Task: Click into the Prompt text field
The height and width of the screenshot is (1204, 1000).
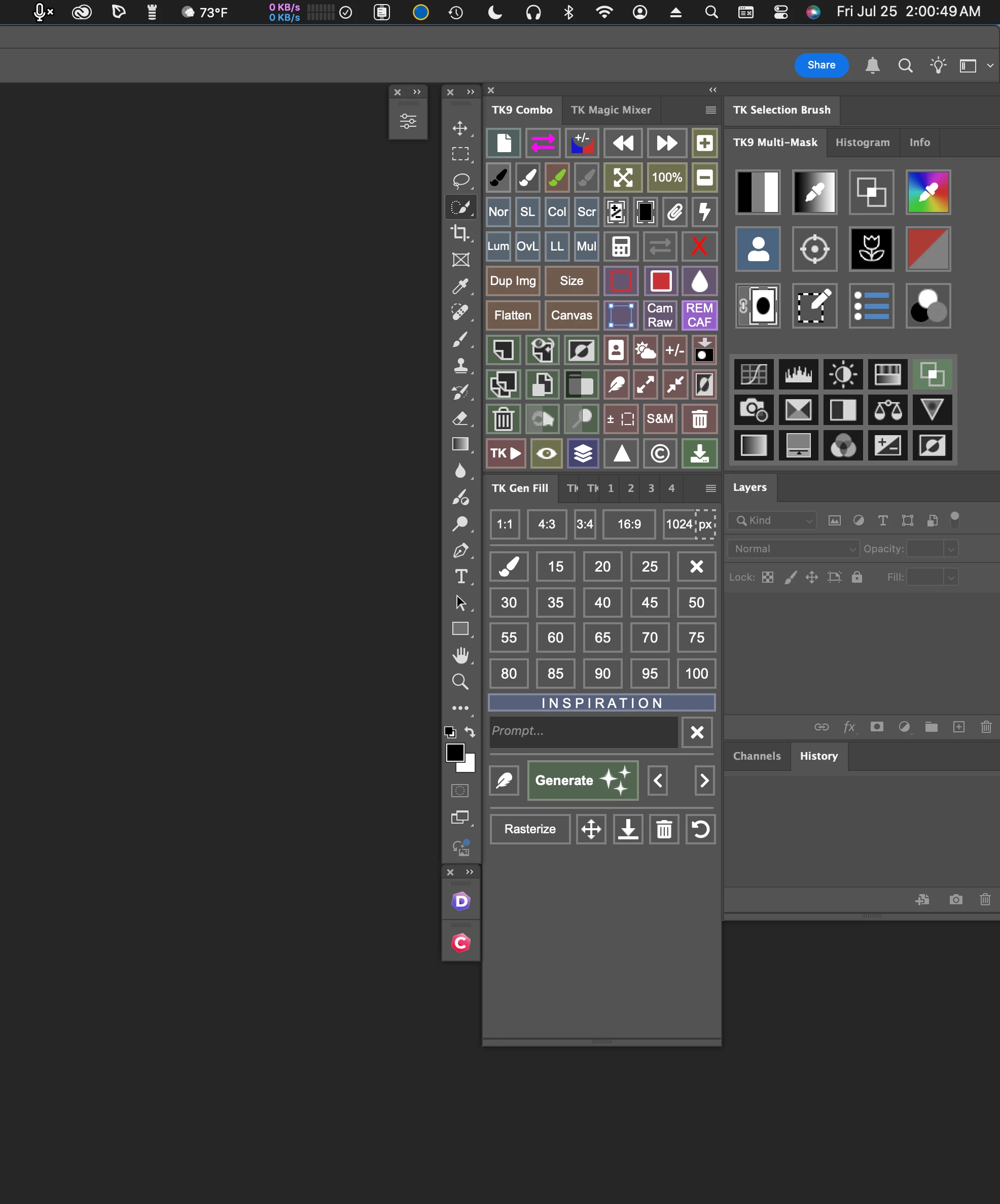Action: [583, 731]
